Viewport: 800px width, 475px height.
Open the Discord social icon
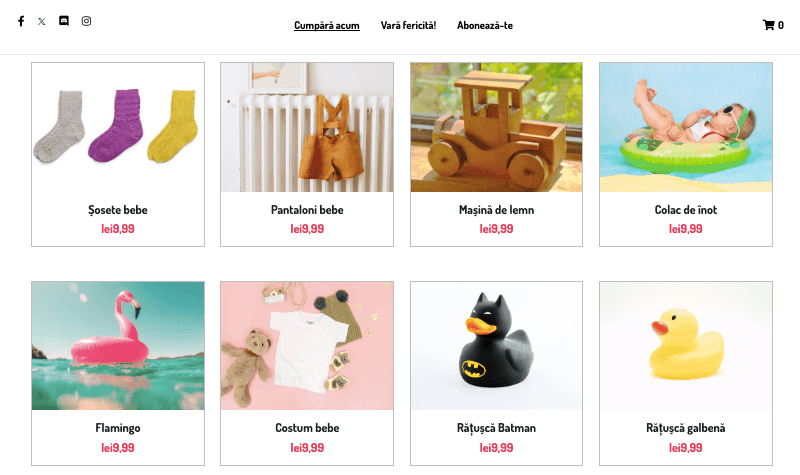[x=64, y=21]
